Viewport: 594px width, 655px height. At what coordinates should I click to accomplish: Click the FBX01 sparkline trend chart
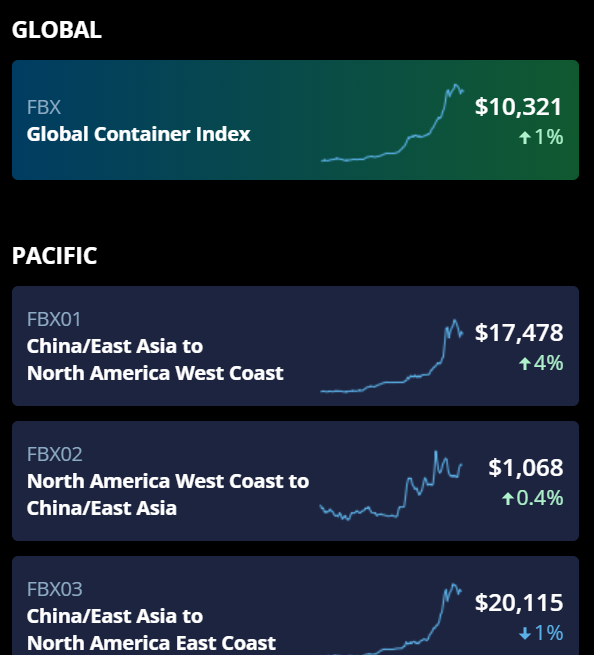[392, 356]
